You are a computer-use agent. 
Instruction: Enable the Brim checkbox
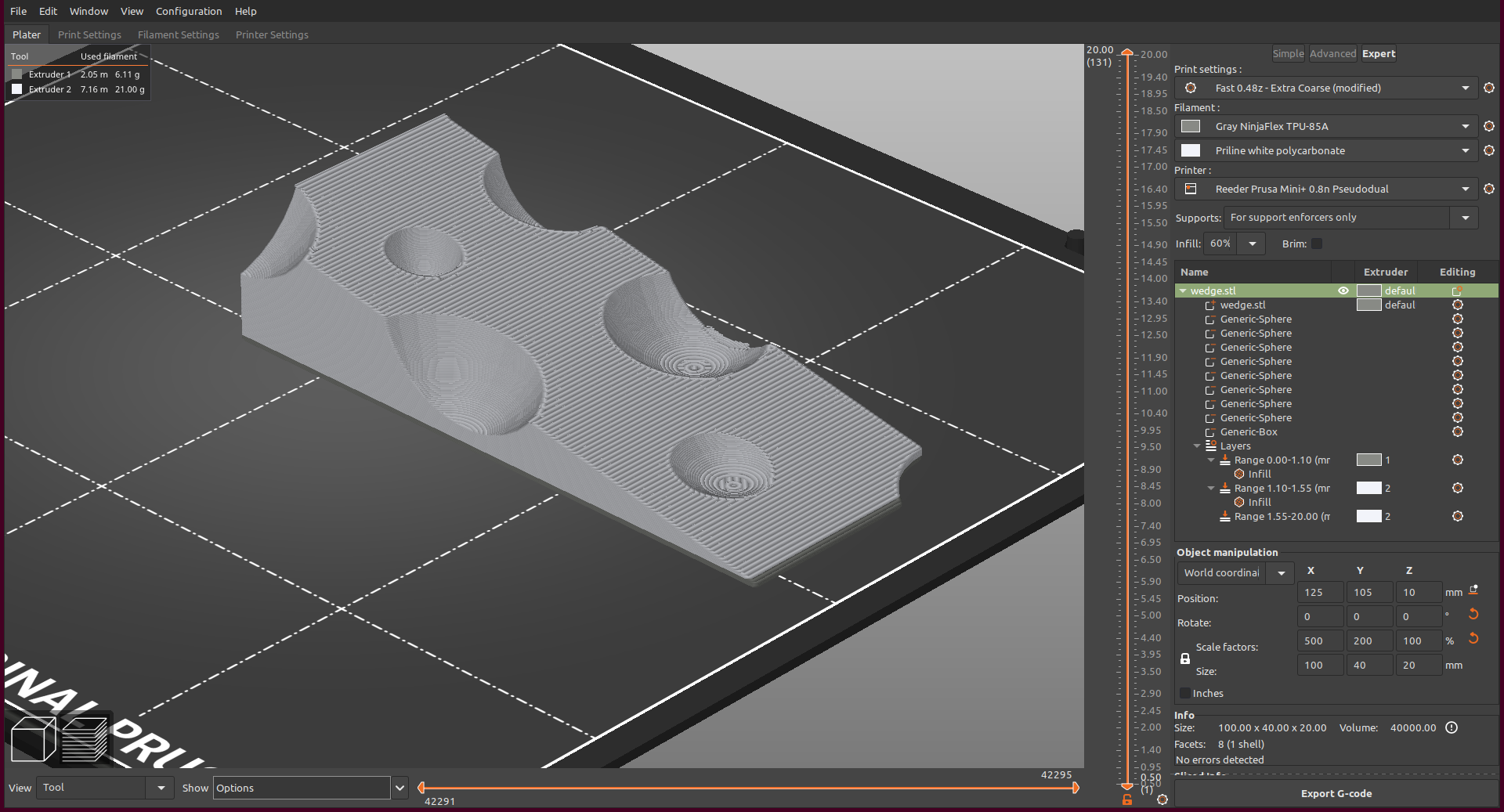tap(1317, 244)
